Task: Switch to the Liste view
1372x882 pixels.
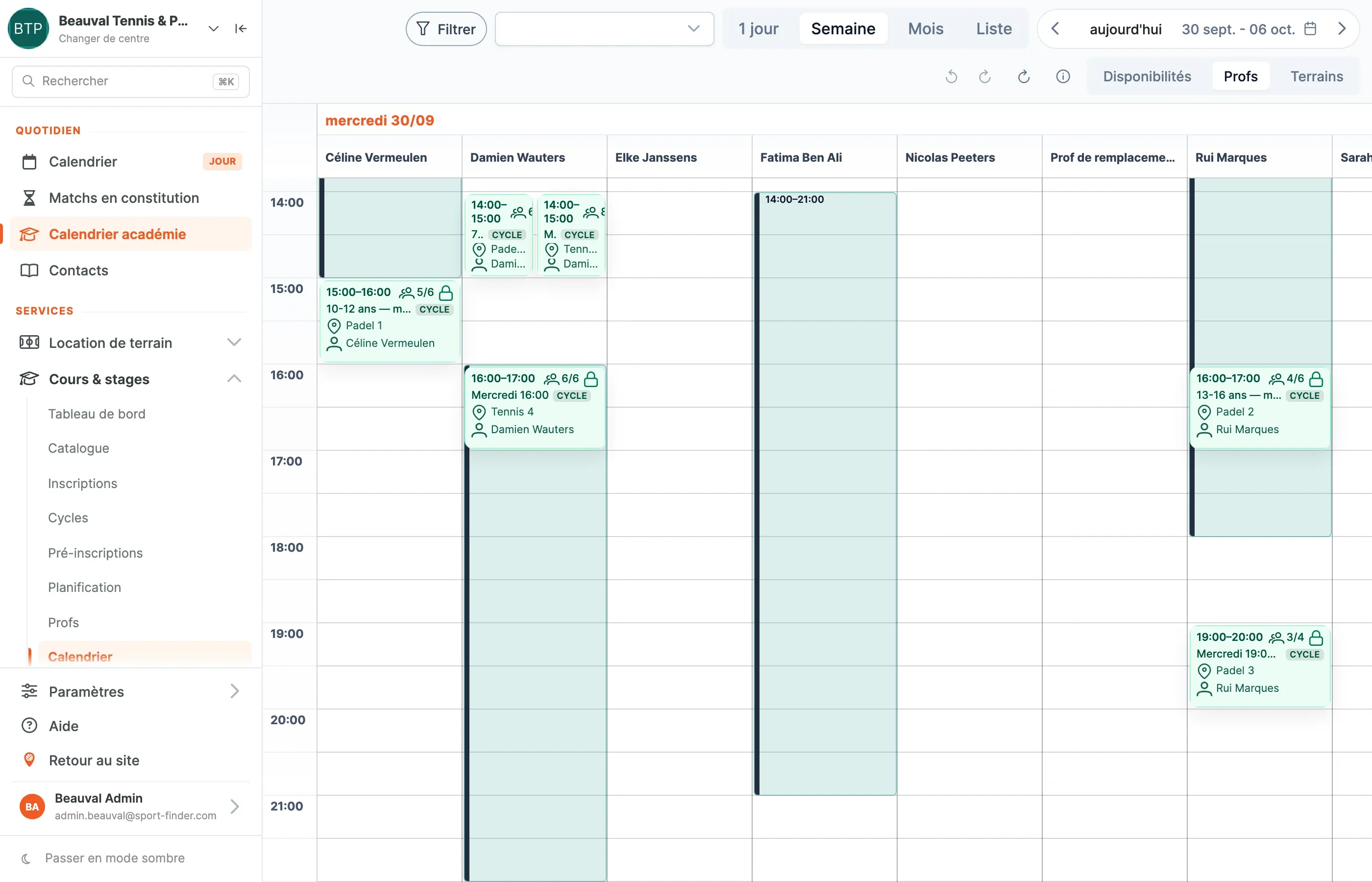Action: pyautogui.click(x=994, y=28)
